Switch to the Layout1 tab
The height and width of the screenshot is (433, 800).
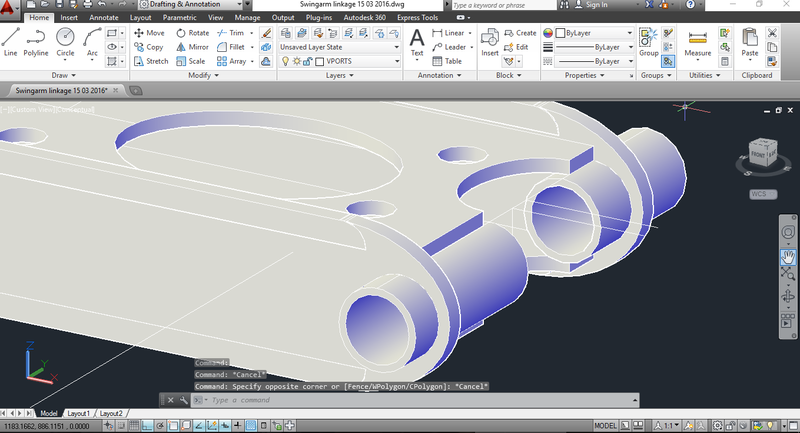[79, 413]
